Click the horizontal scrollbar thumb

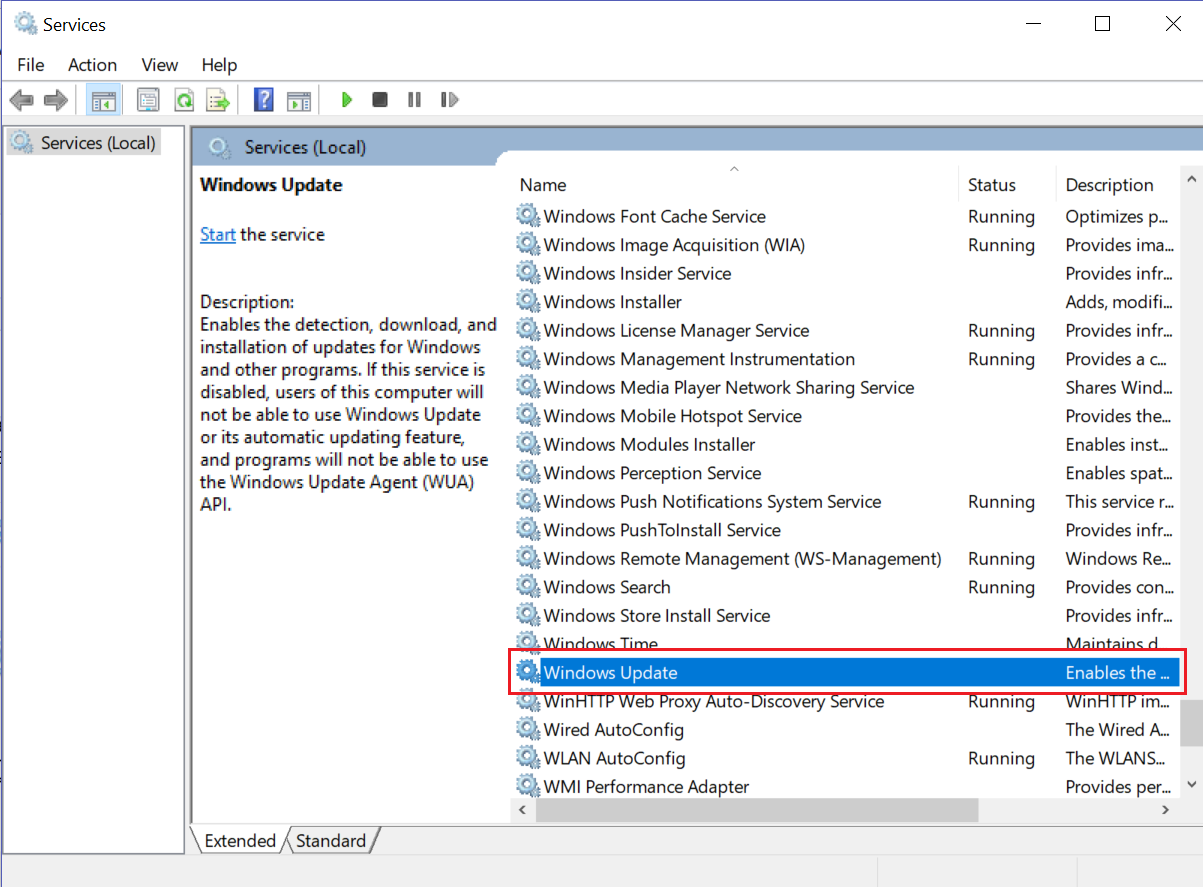755,808
